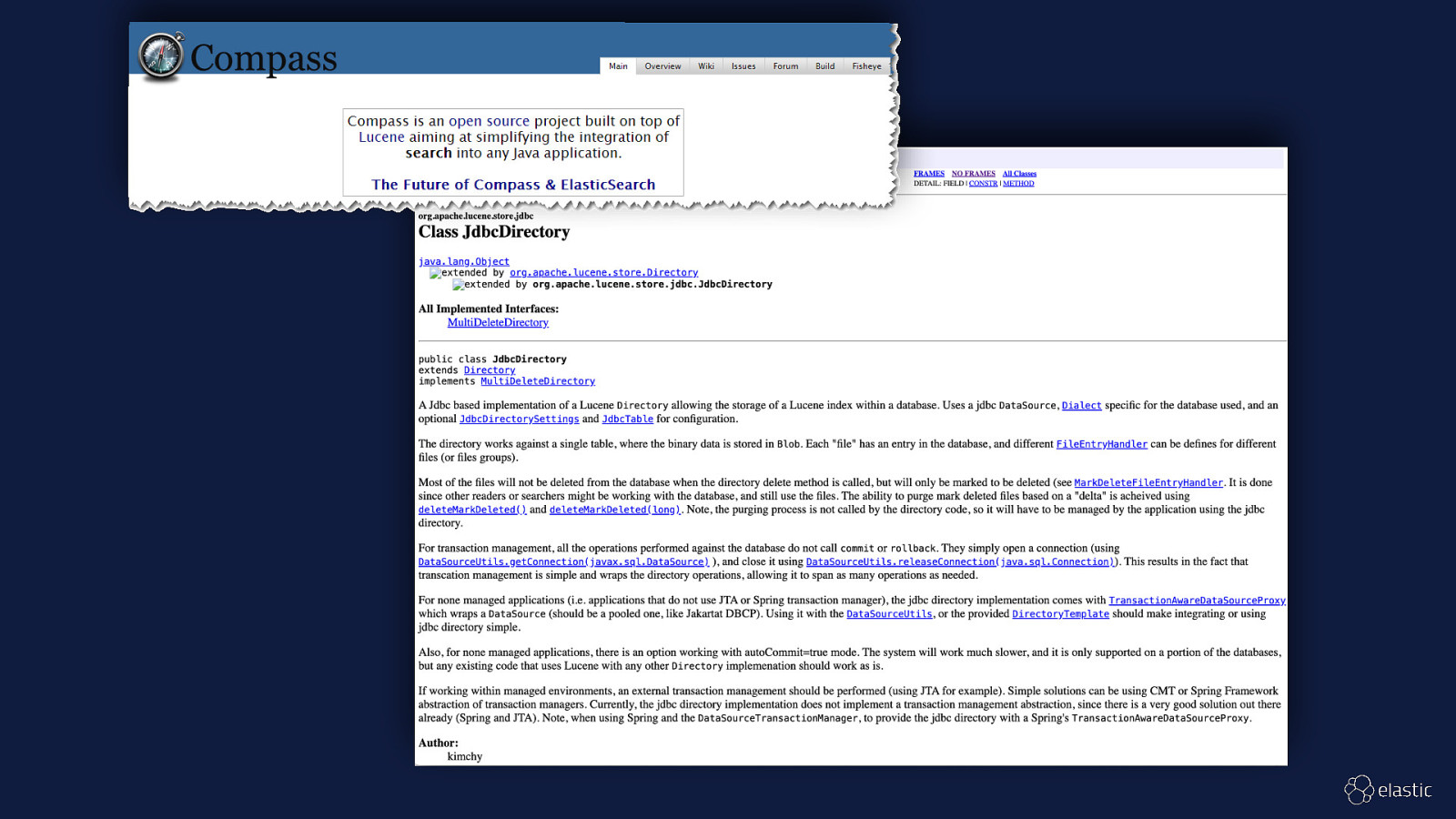Click the DirectoryTemplate link

(1060, 614)
